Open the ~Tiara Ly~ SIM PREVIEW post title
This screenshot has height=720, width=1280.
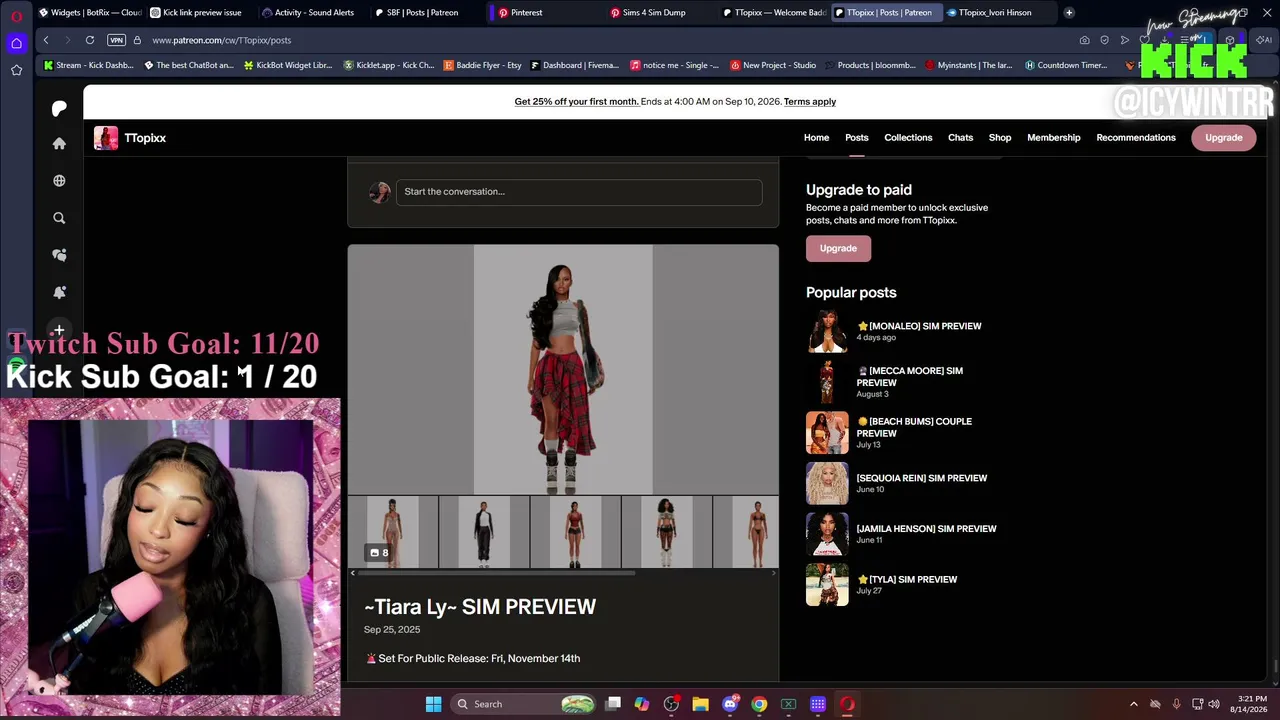coord(480,607)
